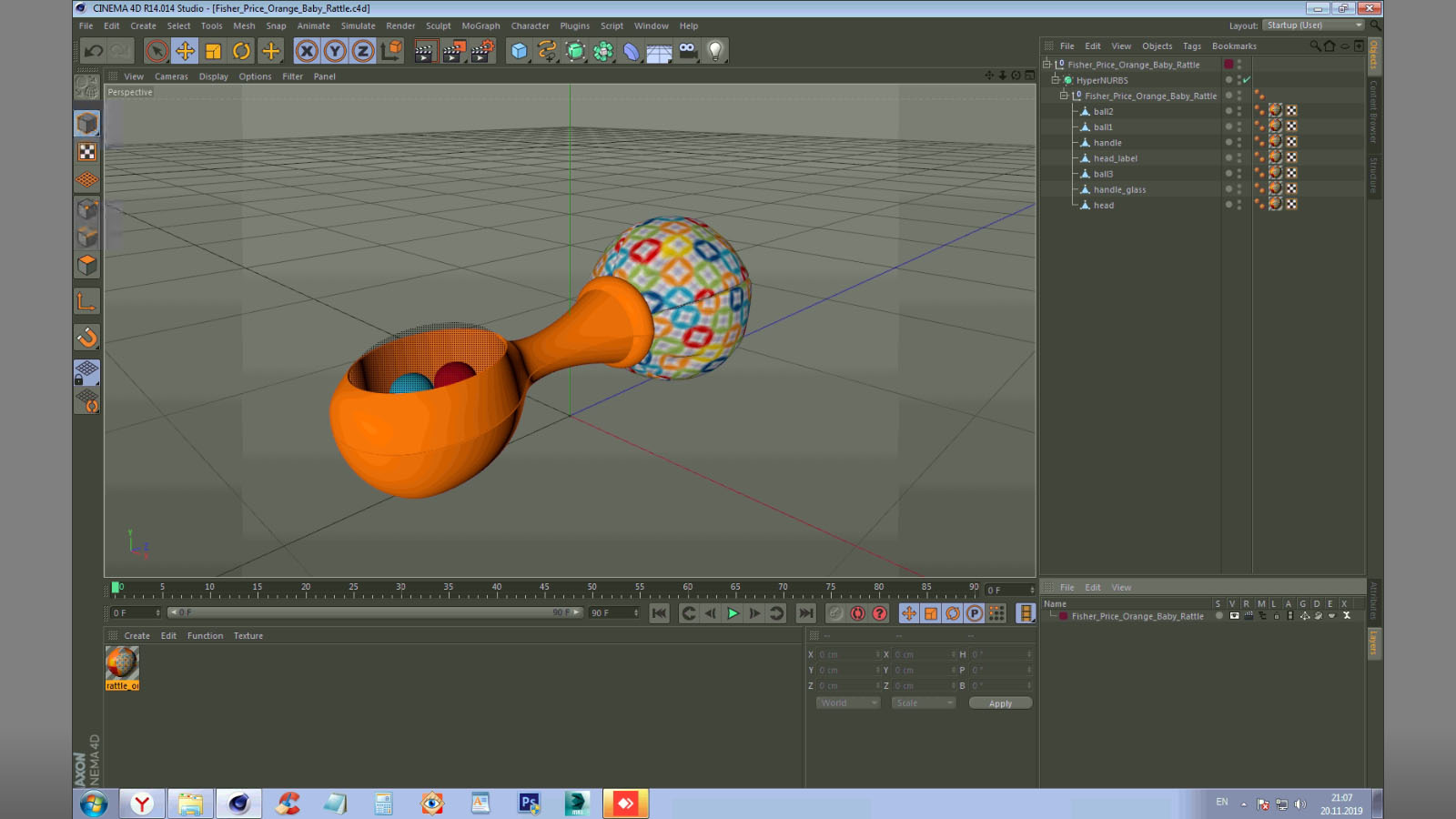Activate the Move tool
Screen dimensions: 1456x819
click(x=185, y=51)
